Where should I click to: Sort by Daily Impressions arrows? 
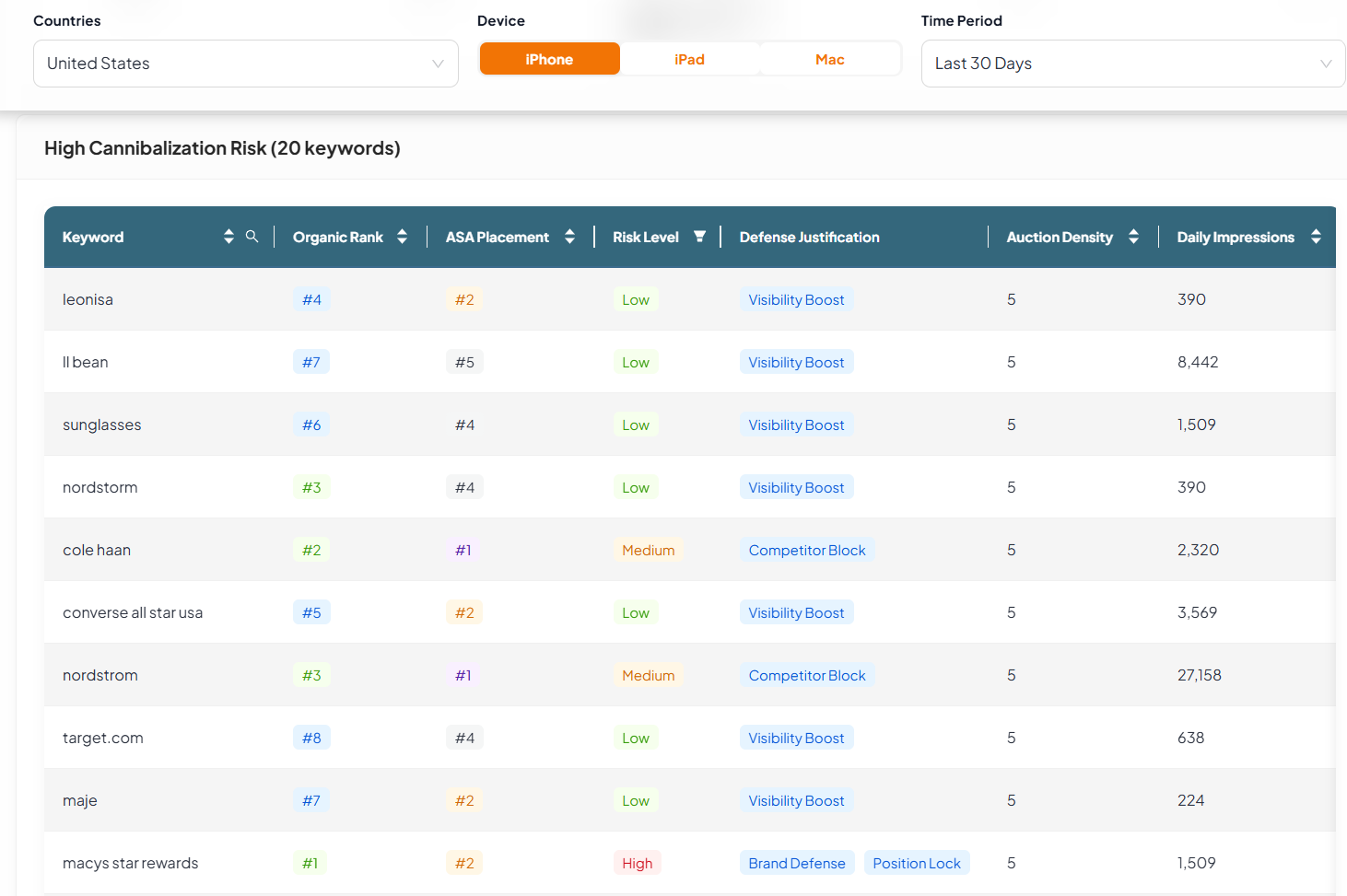tap(1316, 237)
